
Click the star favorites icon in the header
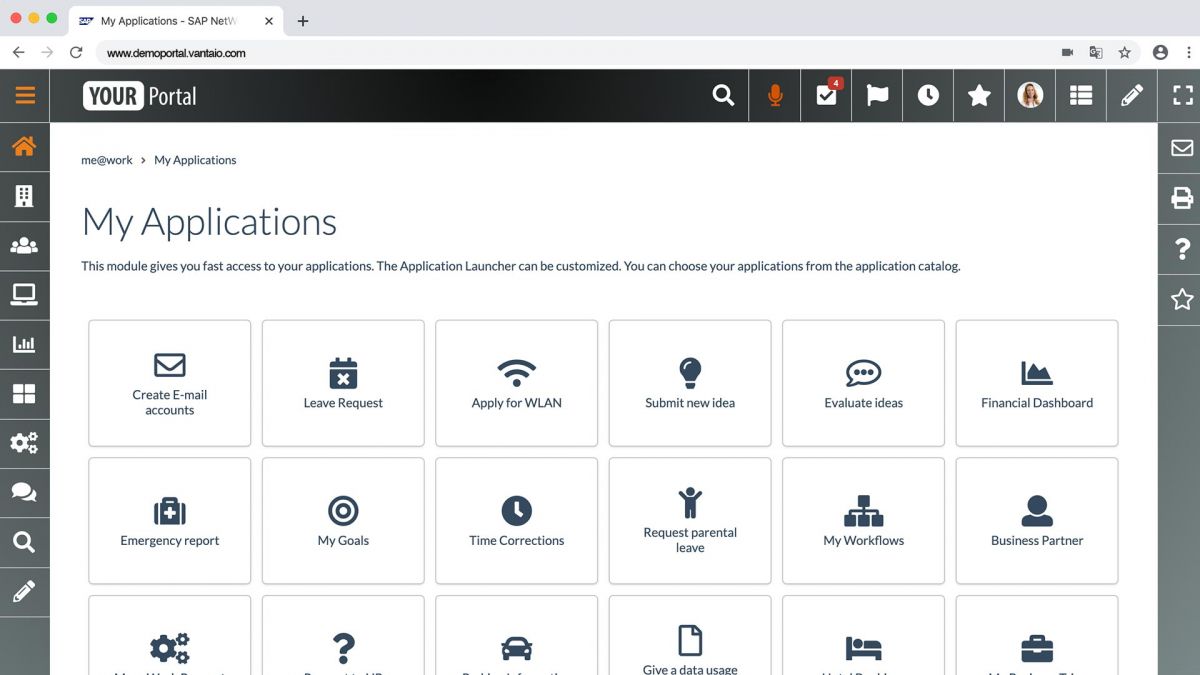[x=979, y=95]
